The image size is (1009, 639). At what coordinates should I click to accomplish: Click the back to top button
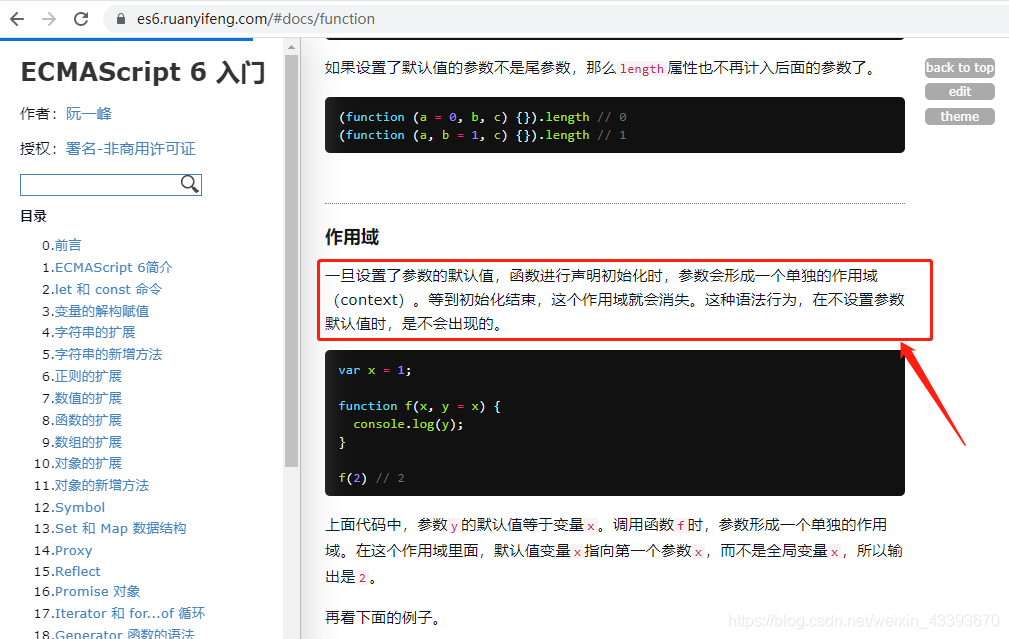[959, 68]
